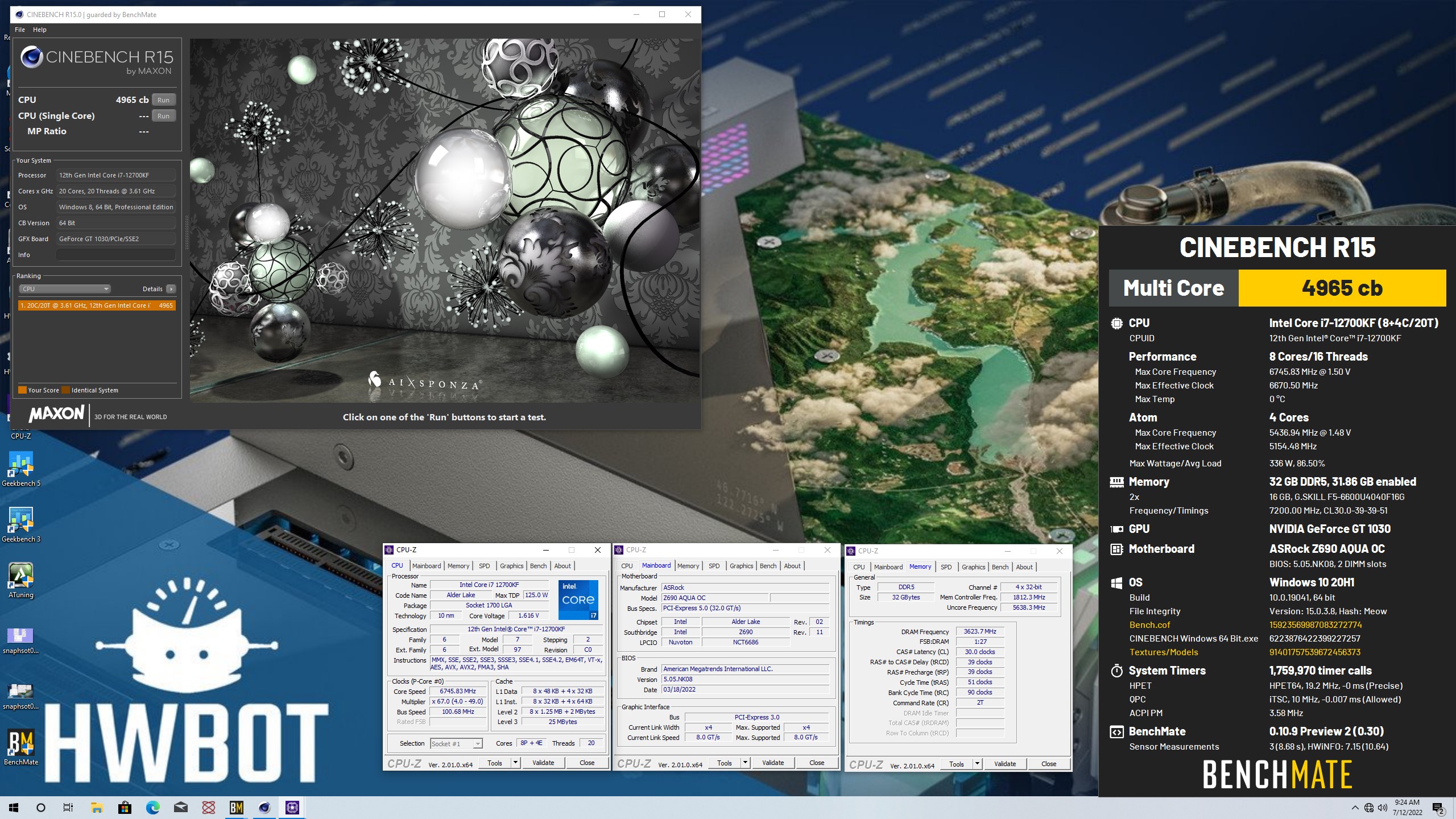
Task: Open Task View on the taskbar
Action: [68, 808]
